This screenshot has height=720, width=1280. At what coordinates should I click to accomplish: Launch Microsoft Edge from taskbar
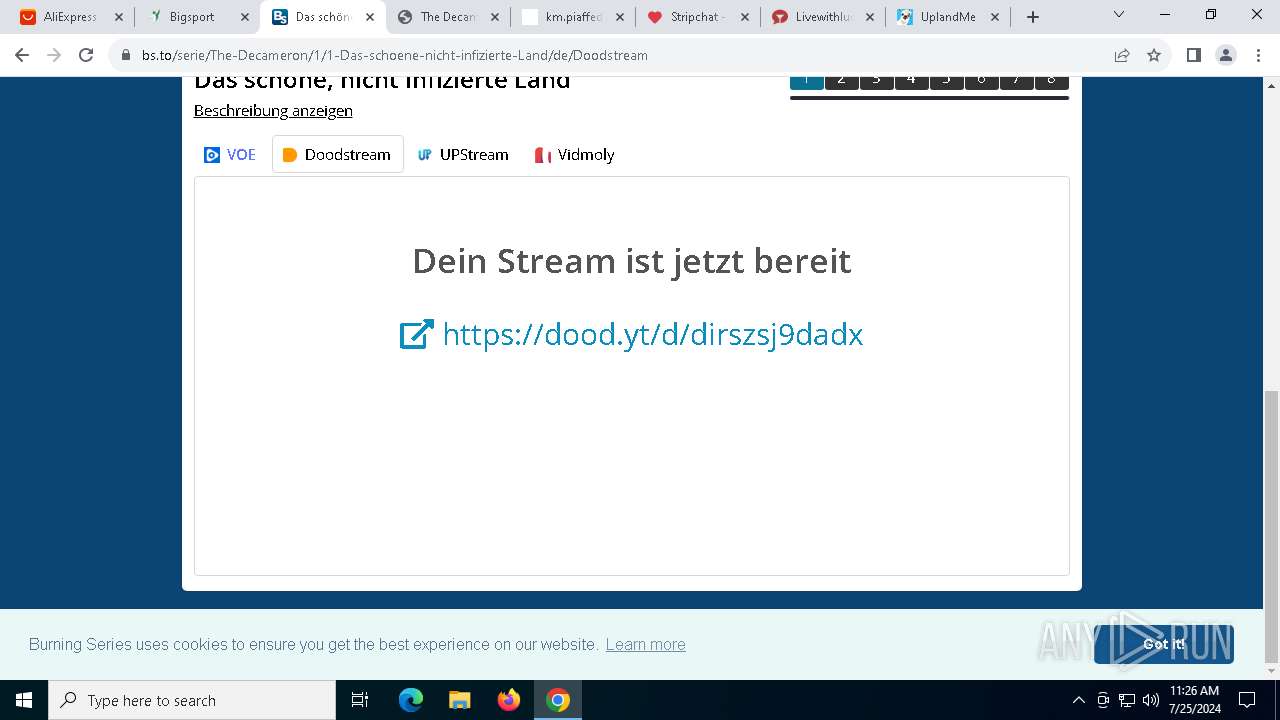411,700
